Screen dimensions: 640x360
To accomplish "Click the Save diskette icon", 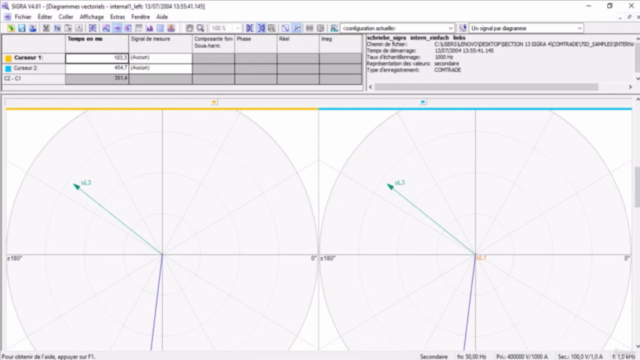I will [22, 28].
